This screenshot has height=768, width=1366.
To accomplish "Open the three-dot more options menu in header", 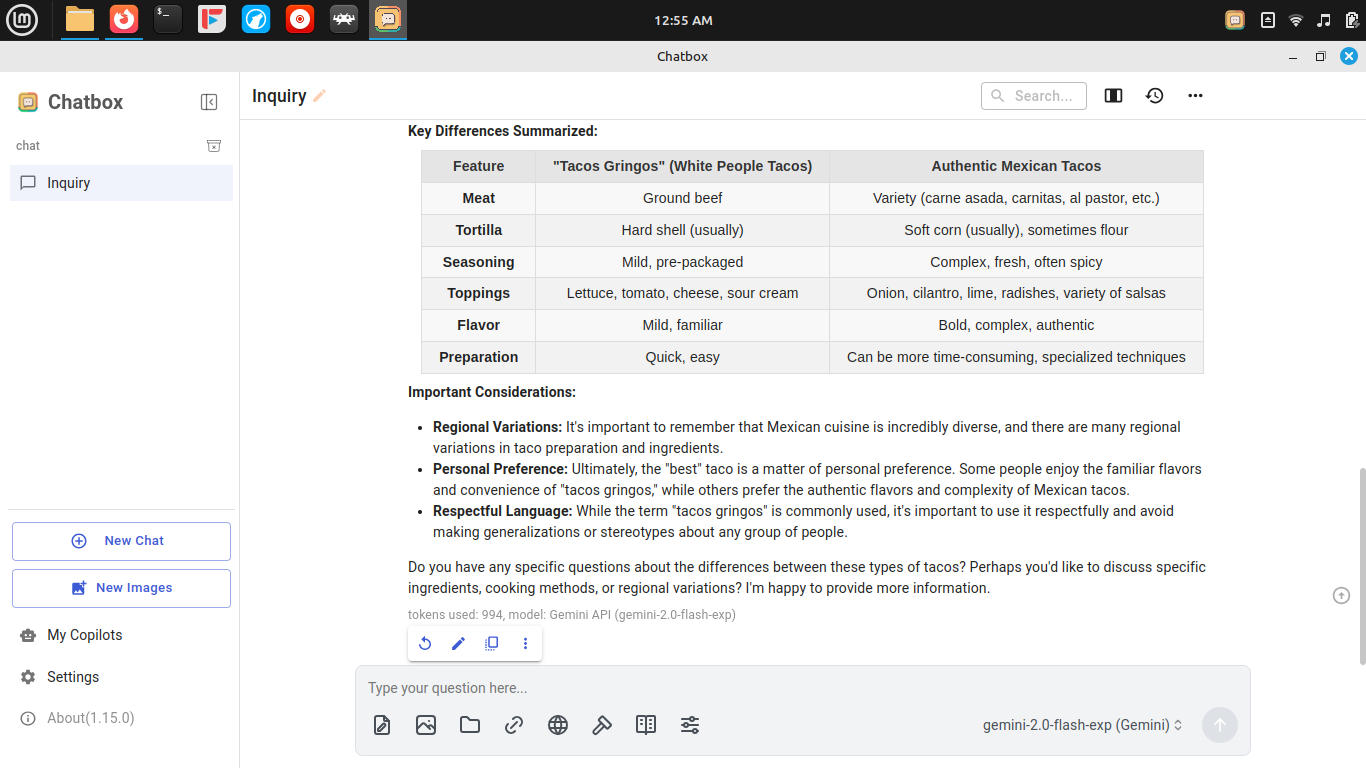I will (1195, 96).
